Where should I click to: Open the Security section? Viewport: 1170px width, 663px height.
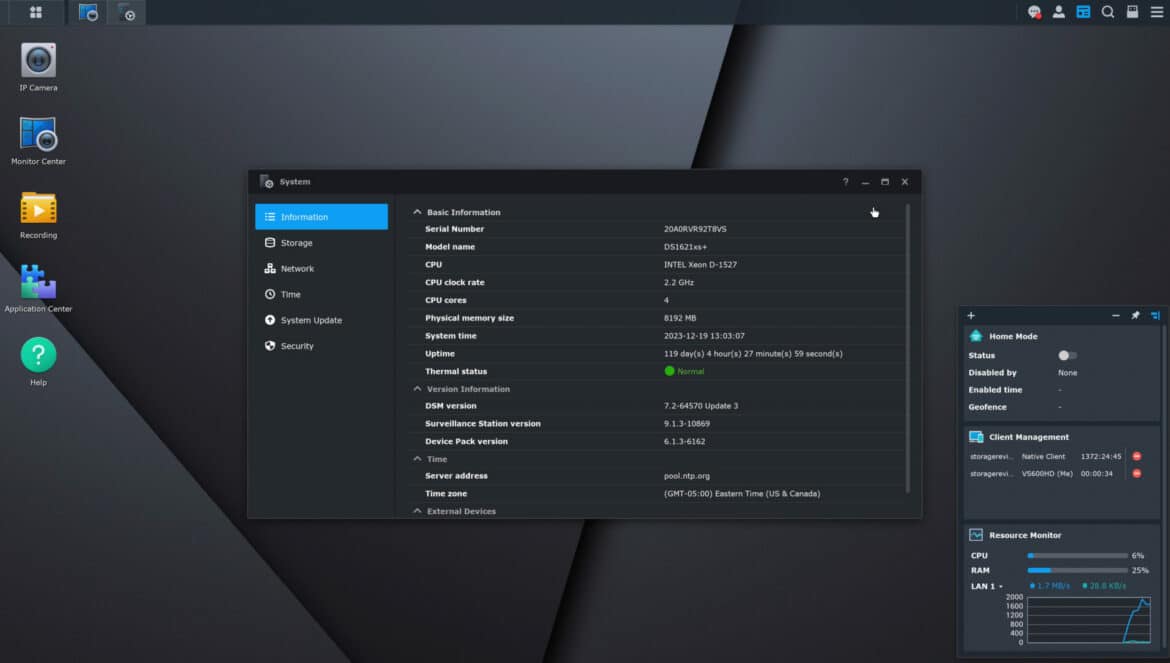(x=322, y=346)
